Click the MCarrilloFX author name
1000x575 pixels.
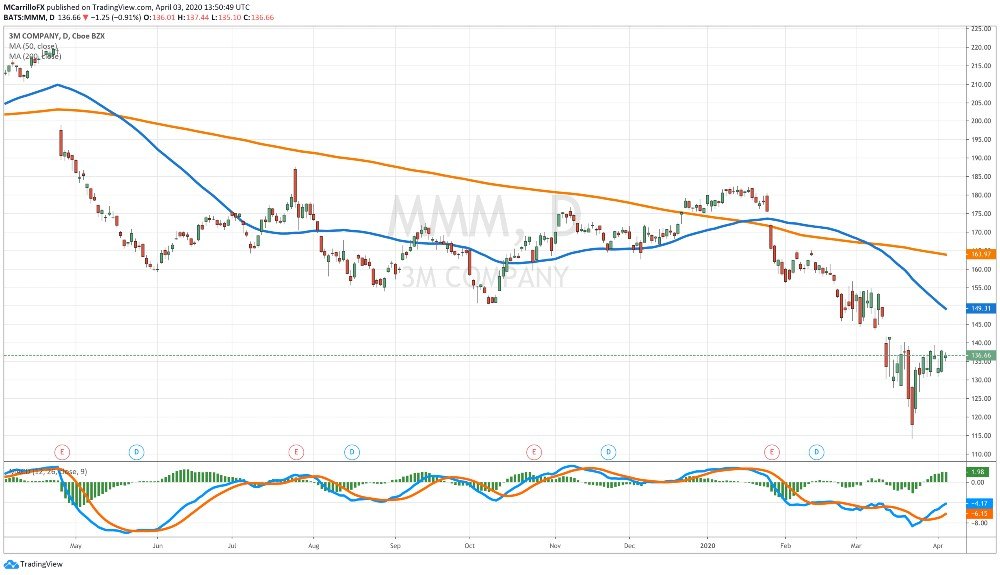coord(24,7)
